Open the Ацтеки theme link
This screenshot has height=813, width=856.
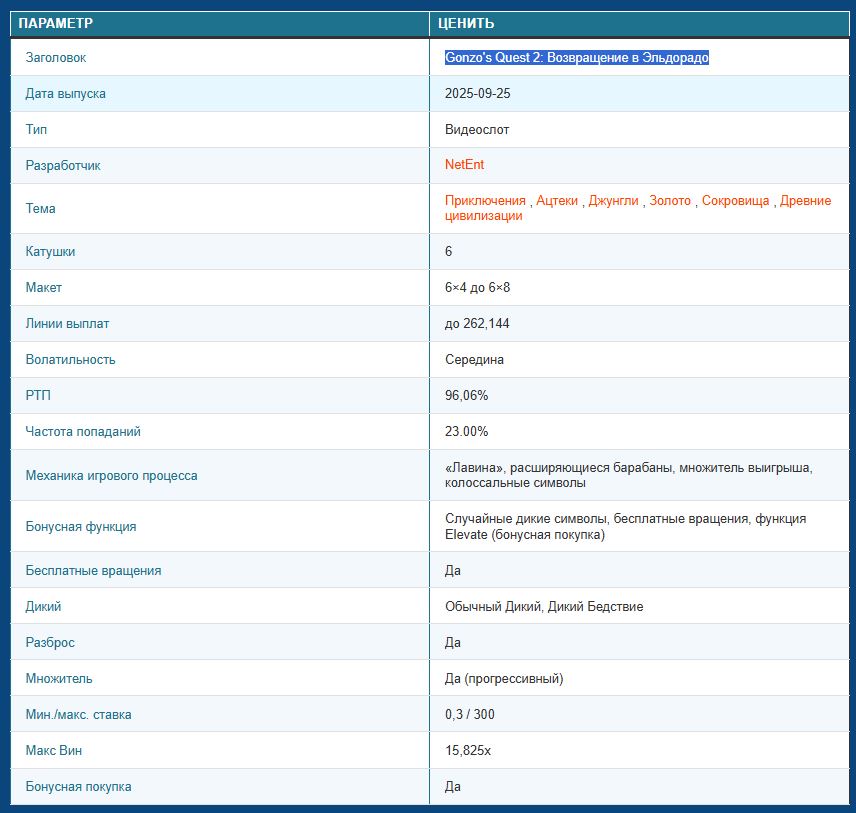557,201
